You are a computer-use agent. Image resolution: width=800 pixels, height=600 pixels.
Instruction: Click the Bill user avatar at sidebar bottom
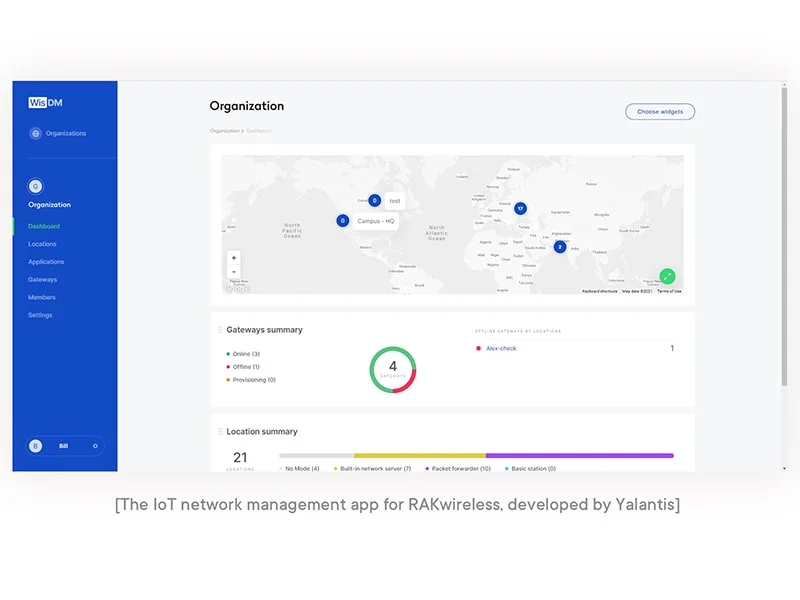35,446
